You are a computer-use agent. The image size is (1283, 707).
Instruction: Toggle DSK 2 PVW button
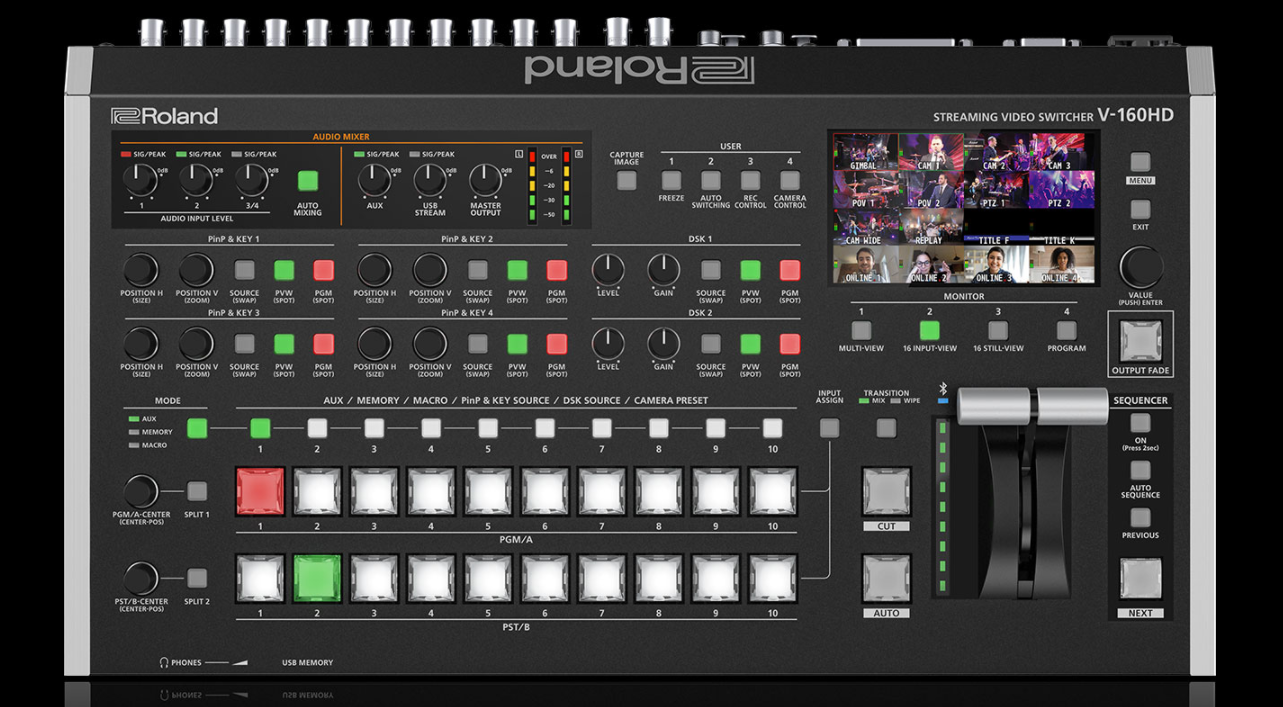[x=750, y=344]
